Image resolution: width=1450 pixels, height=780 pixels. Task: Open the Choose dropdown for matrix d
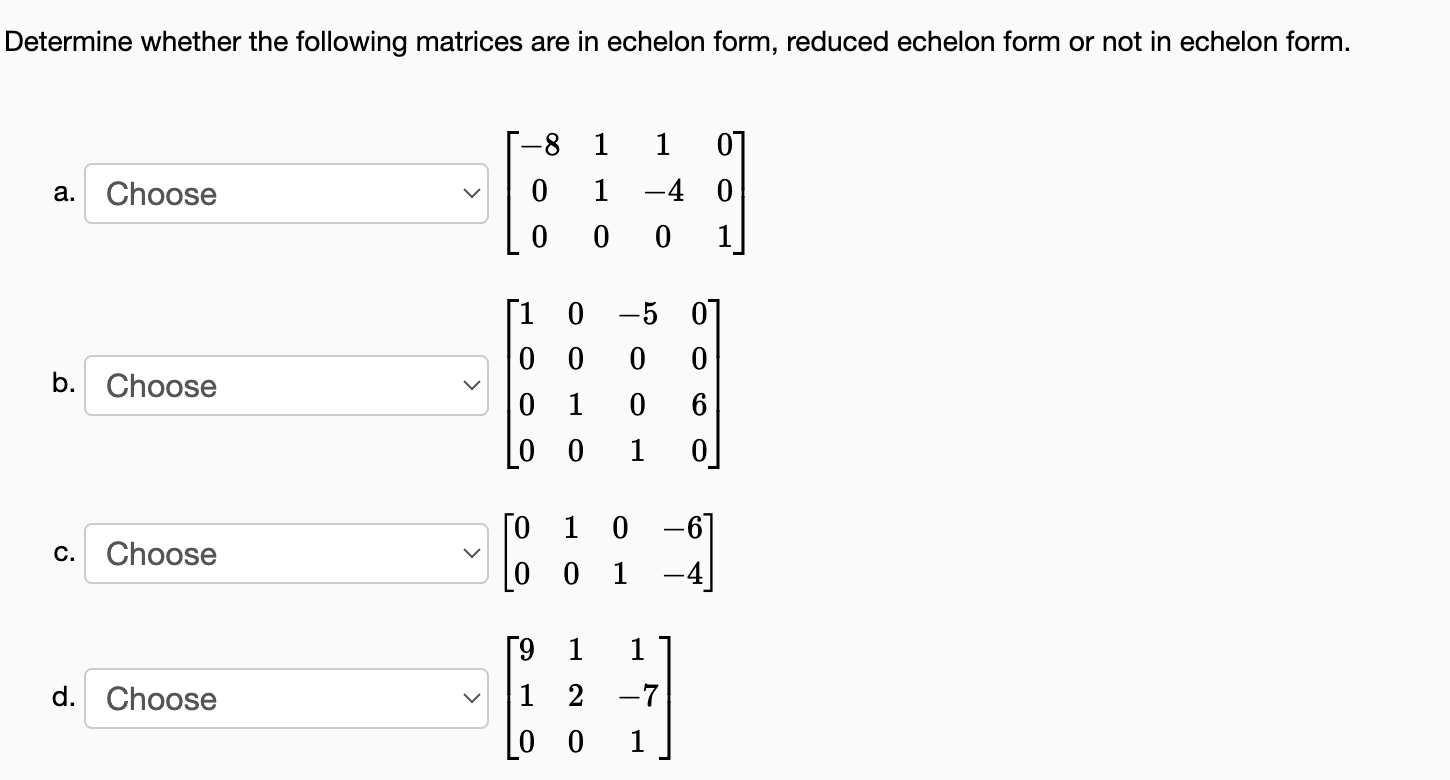point(286,699)
